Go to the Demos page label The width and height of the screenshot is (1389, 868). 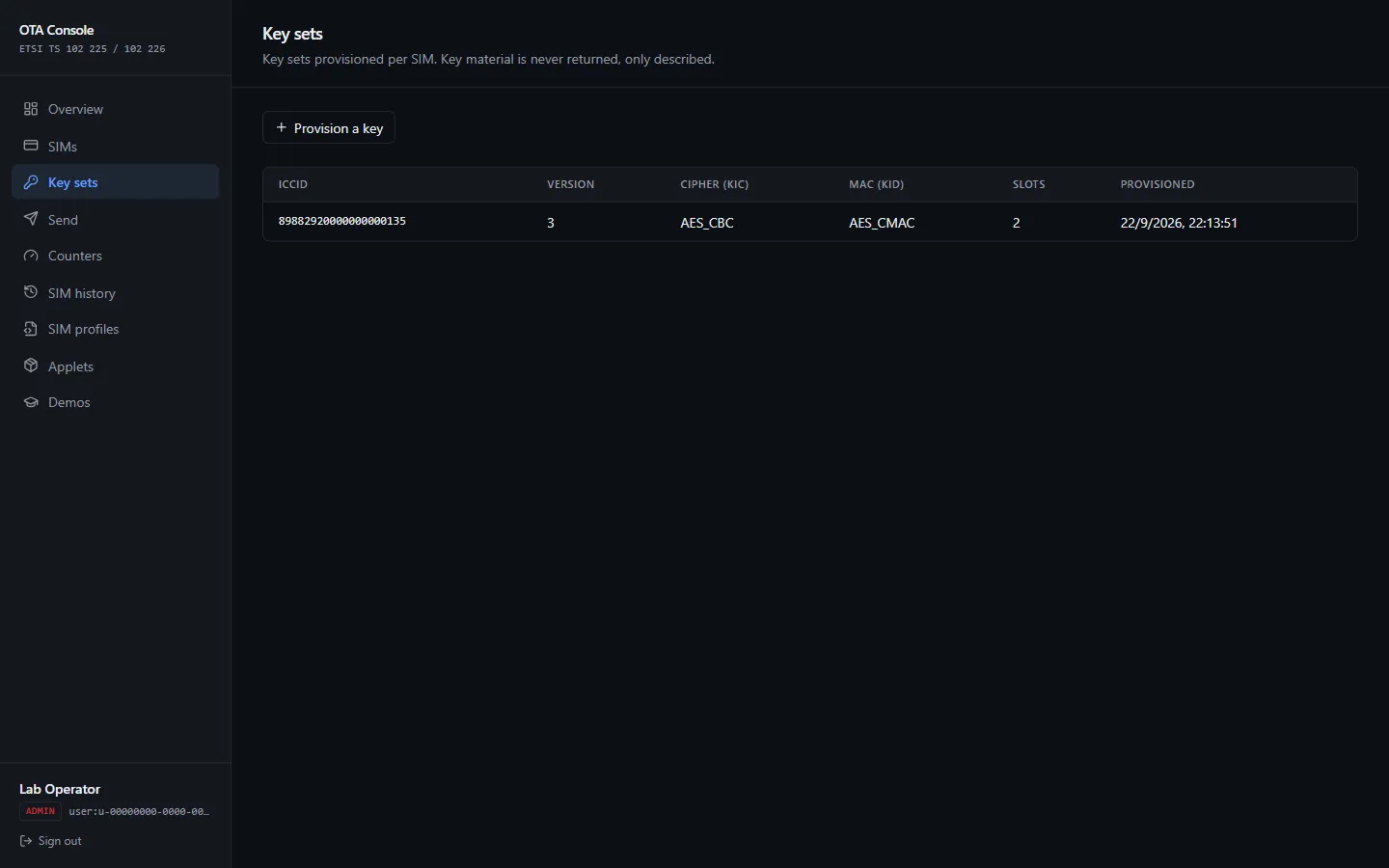(69, 402)
